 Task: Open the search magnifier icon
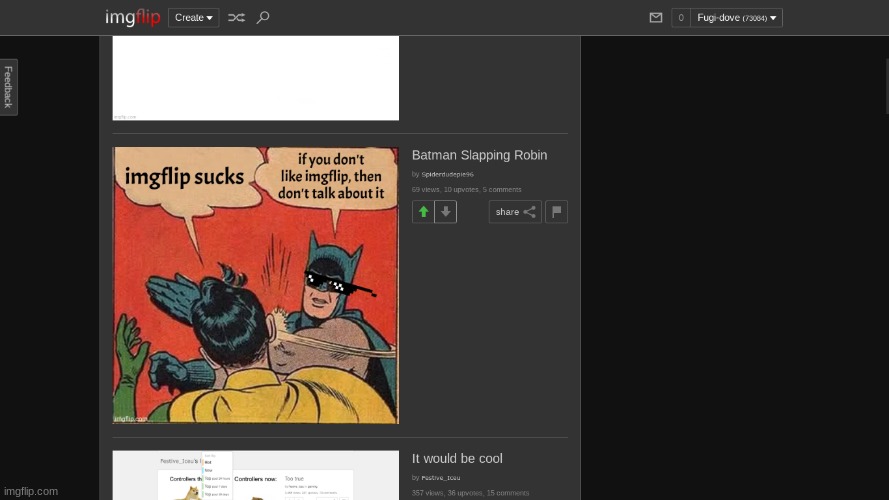pyautogui.click(x=263, y=18)
